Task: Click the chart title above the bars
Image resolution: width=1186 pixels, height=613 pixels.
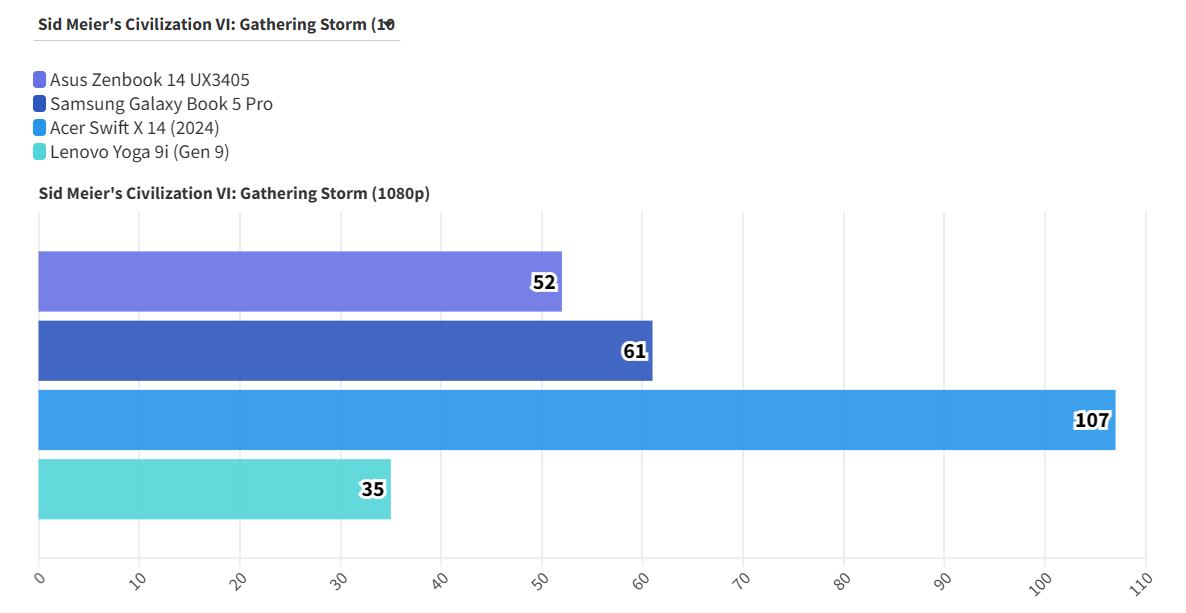Action: (234, 194)
